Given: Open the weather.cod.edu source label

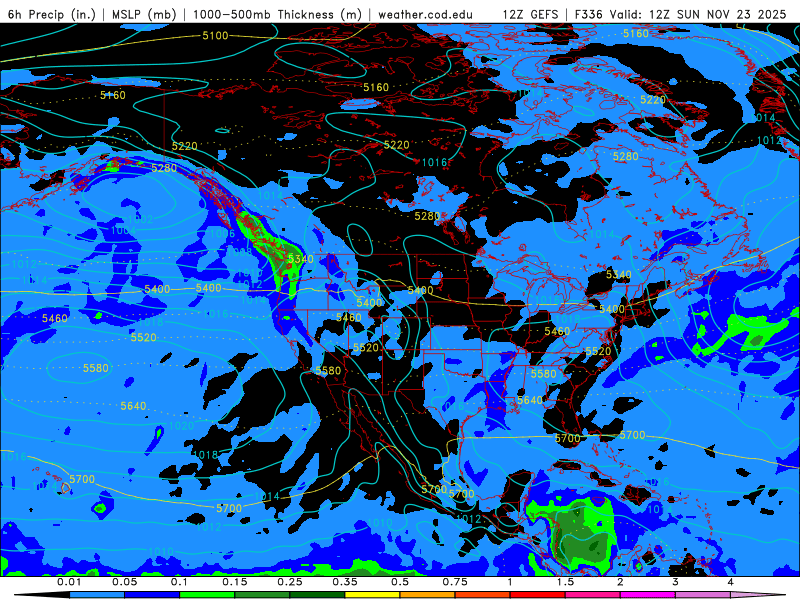Looking at the screenshot, I should tap(425, 14).
